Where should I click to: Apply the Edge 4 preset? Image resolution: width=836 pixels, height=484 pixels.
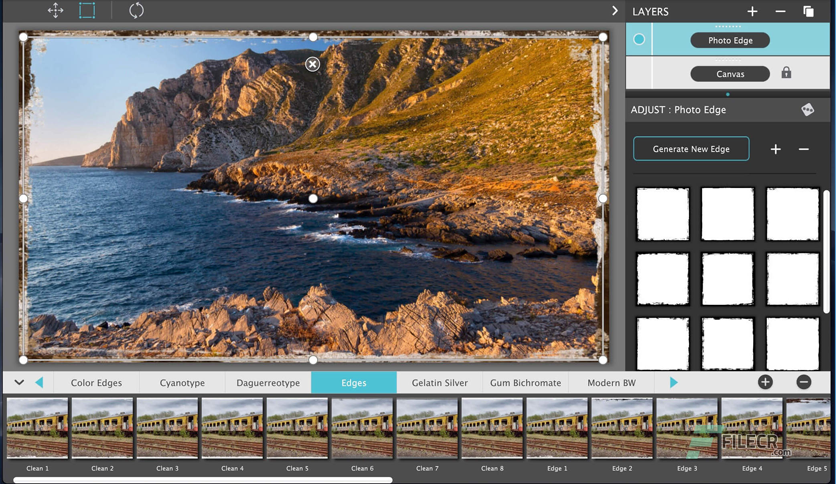(753, 429)
